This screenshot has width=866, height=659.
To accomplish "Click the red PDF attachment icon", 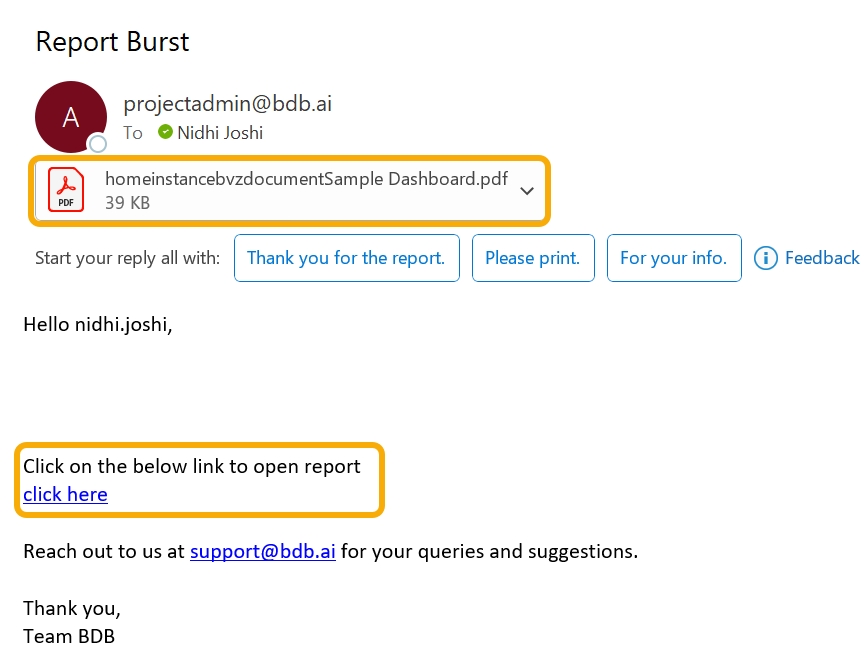I will click(66, 190).
